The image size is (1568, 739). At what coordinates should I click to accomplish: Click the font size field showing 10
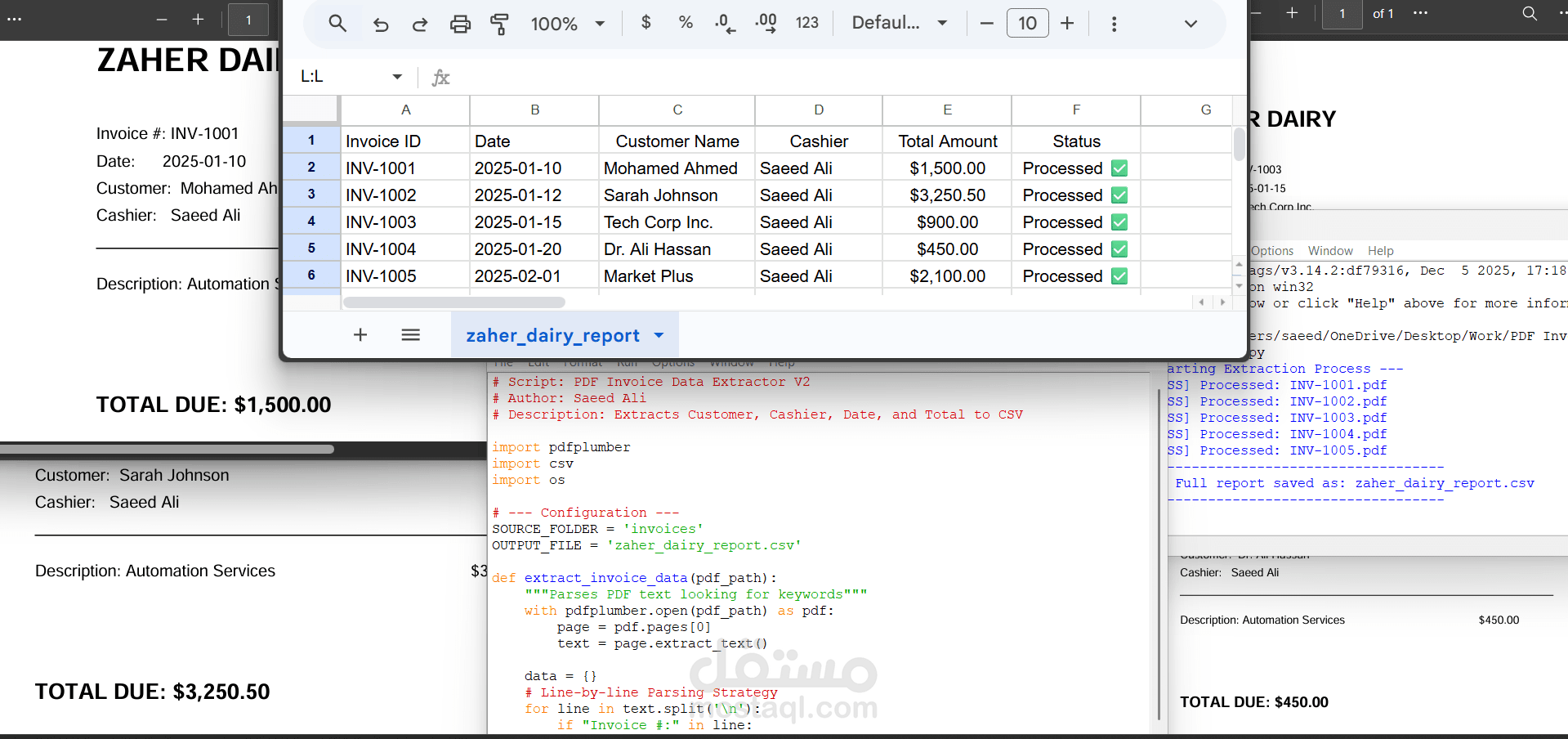tap(1027, 23)
